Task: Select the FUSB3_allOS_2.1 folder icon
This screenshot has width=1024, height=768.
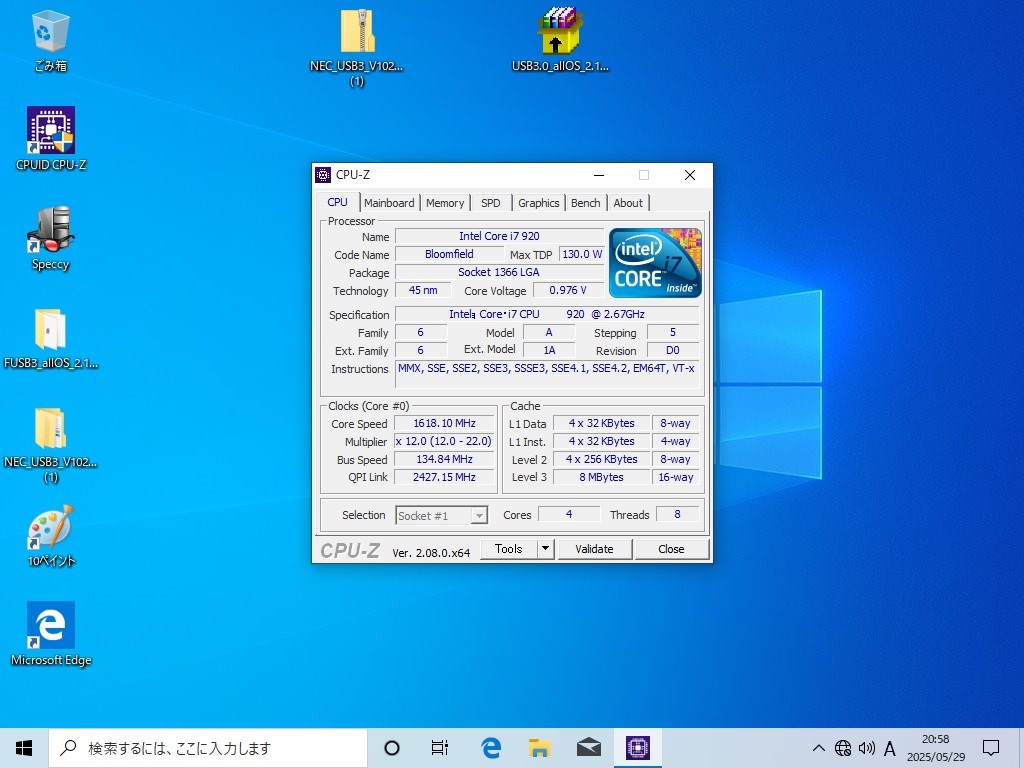Action: click(51, 338)
